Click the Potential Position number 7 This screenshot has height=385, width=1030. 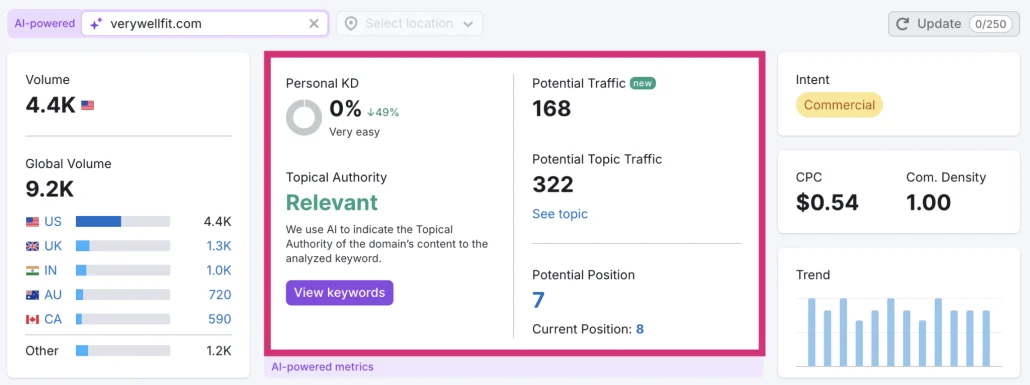point(539,300)
